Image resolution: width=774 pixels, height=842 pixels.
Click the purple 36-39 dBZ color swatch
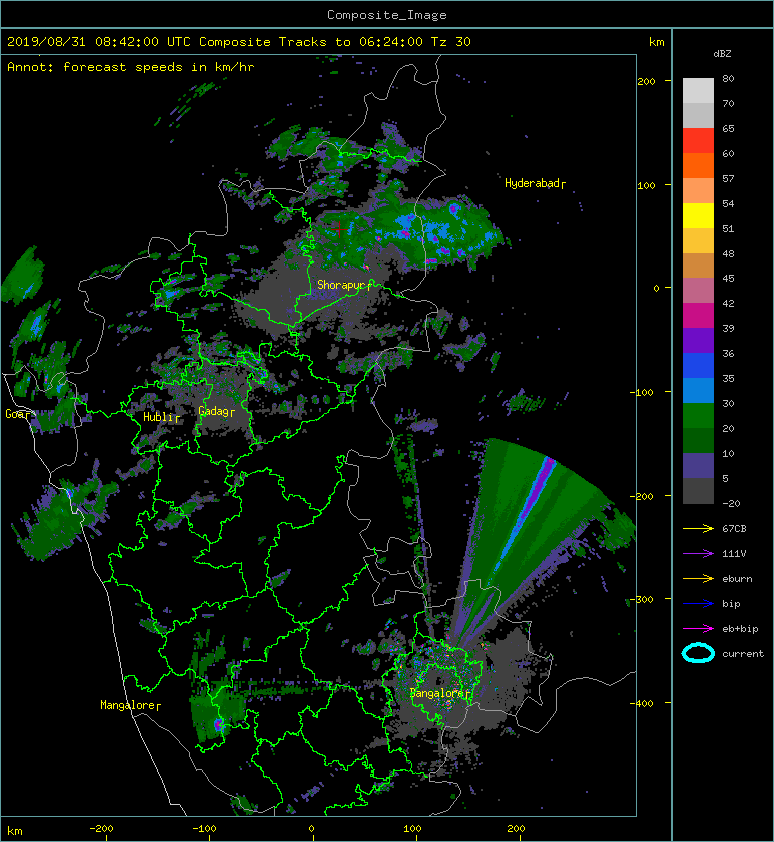698,340
